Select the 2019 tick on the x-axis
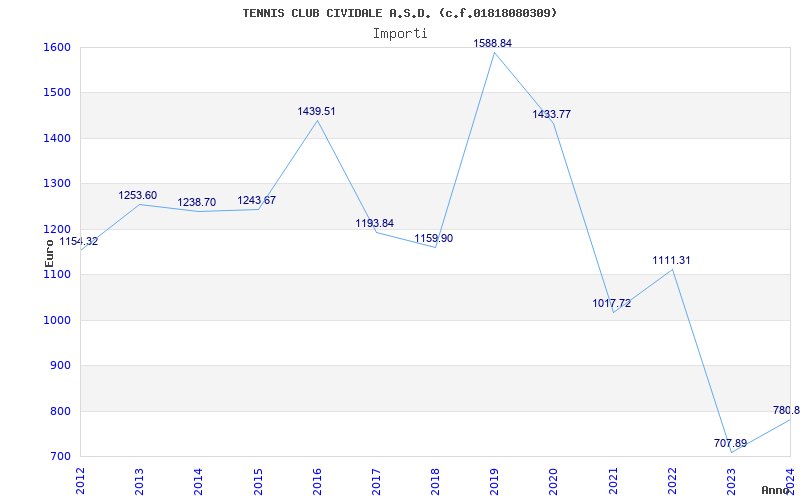Viewport: 800px width, 500px height. coord(494,479)
